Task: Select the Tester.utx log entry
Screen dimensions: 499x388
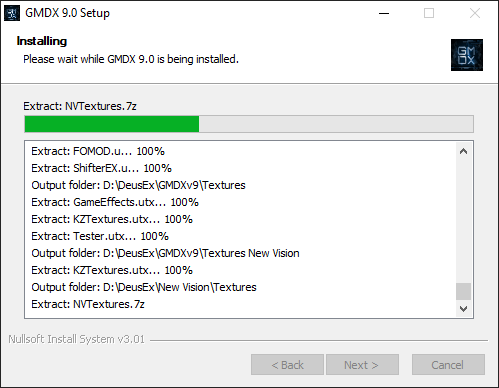Action: 100,236
